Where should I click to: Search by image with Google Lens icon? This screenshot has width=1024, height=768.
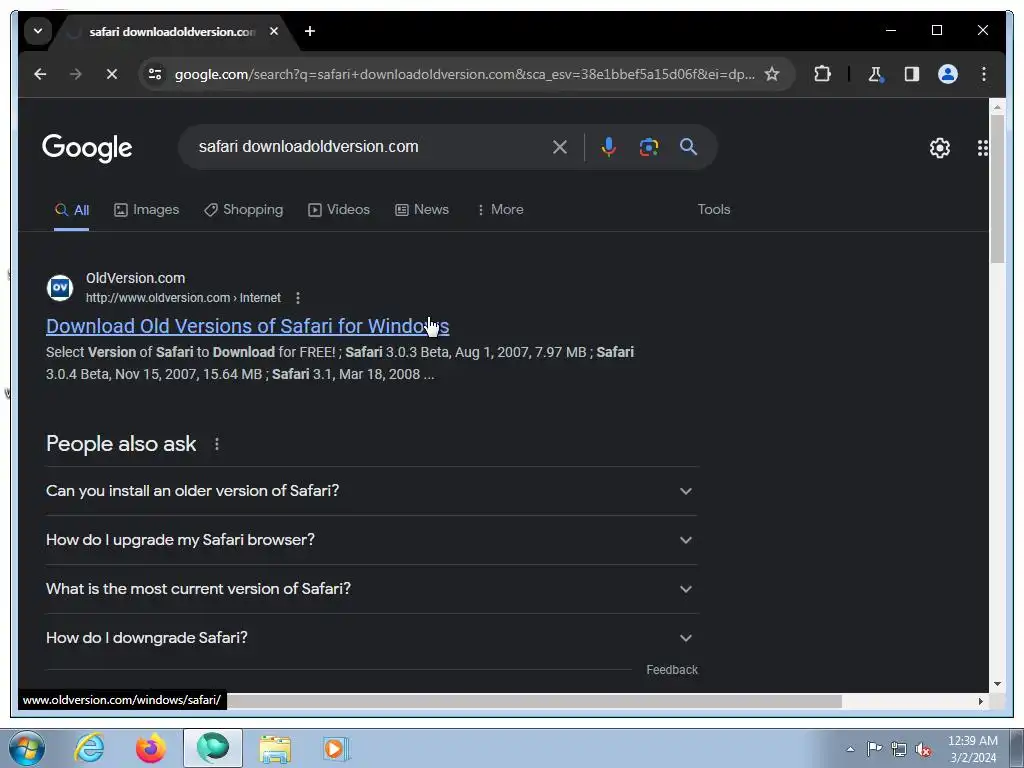[648, 147]
